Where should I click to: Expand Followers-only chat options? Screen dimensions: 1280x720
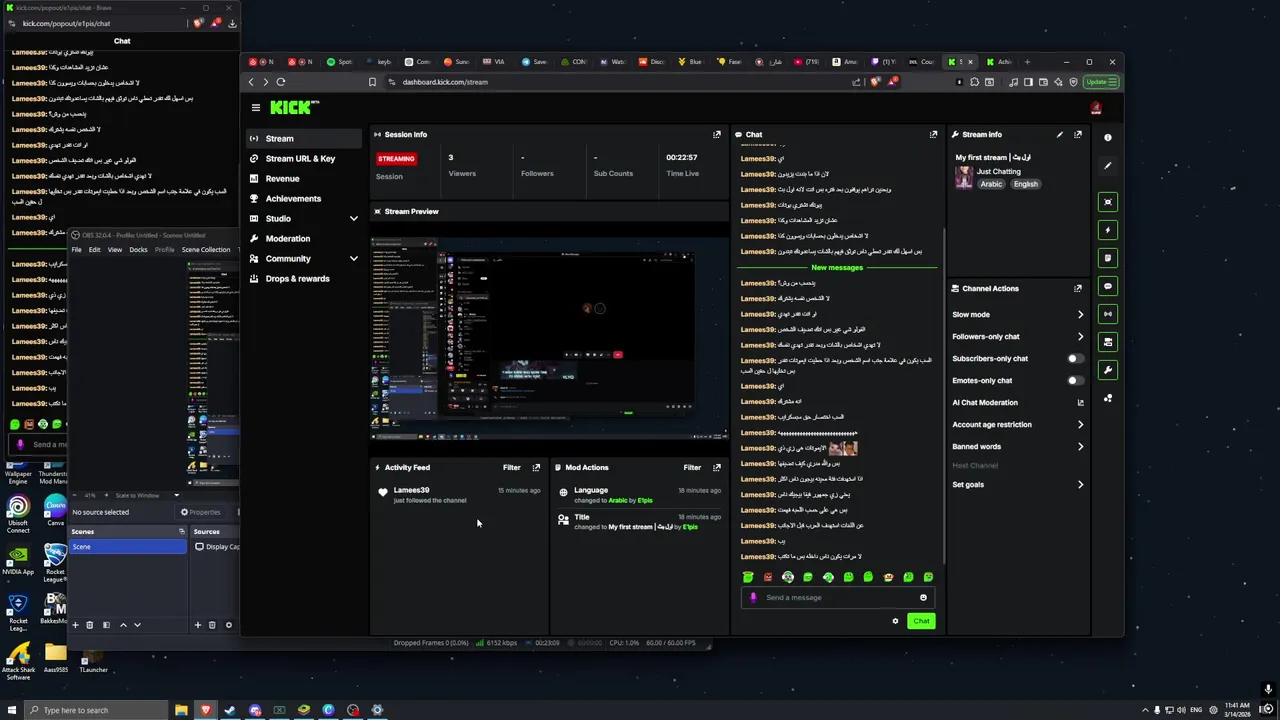tap(1080, 336)
